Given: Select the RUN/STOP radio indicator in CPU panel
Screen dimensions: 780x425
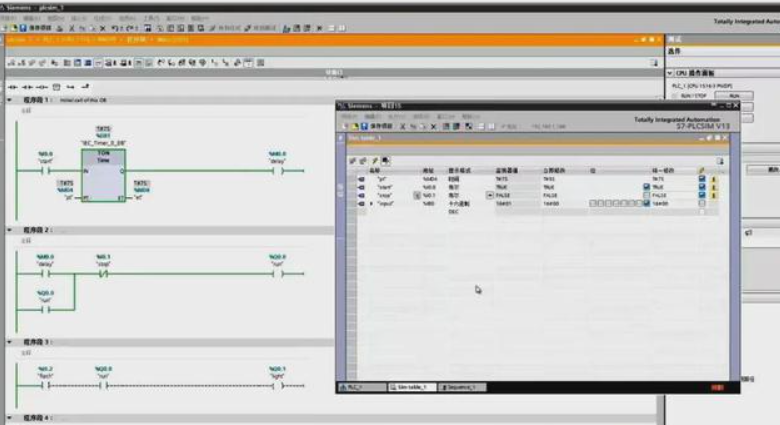Looking at the screenshot, I should click(x=675, y=96).
